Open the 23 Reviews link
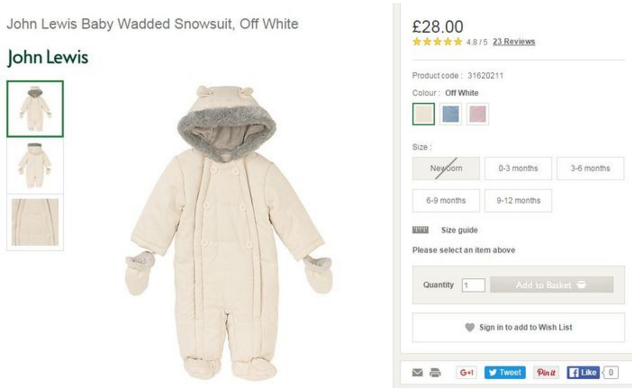Image resolution: width=632 pixels, height=389 pixels. pyautogui.click(x=514, y=42)
